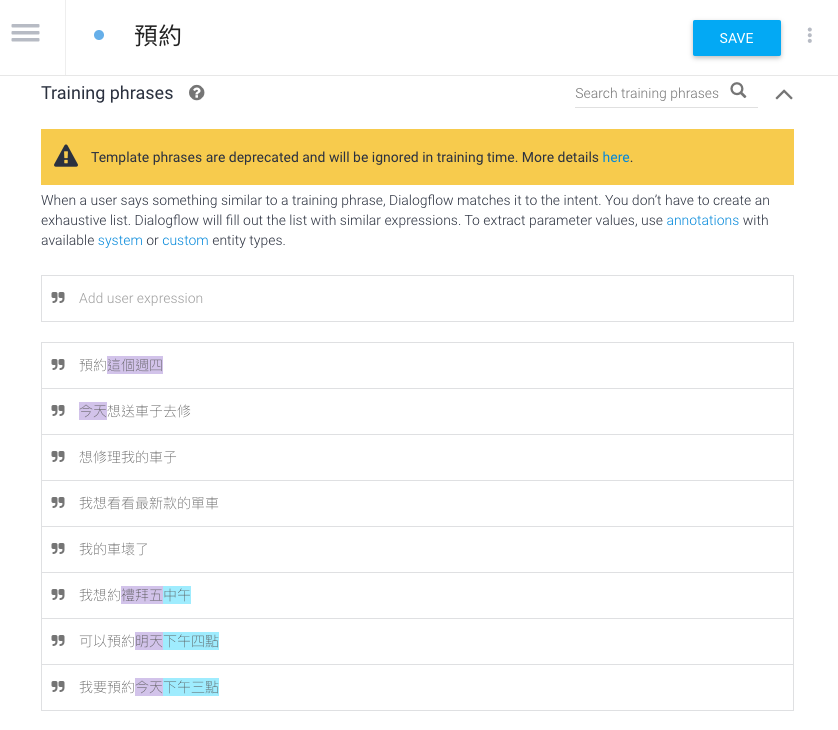The height and width of the screenshot is (730, 838).
Task: Open the custom entity types link
Action: click(x=185, y=240)
